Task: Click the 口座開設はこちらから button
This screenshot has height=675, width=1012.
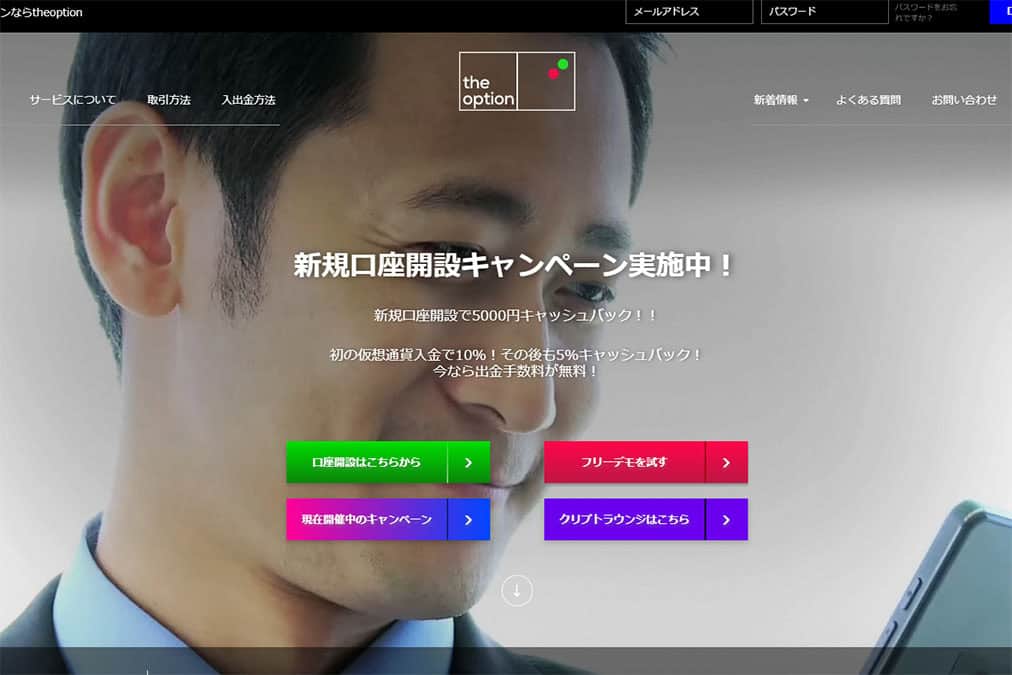Action: click(x=388, y=463)
